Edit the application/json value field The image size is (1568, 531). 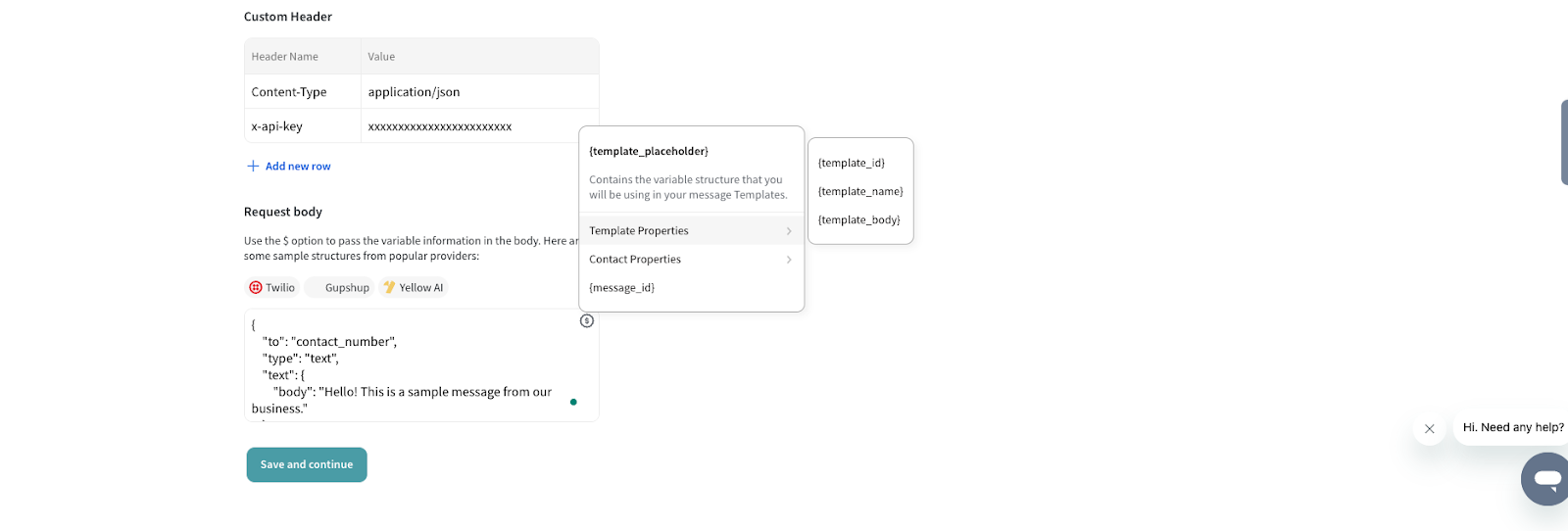click(478, 92)
